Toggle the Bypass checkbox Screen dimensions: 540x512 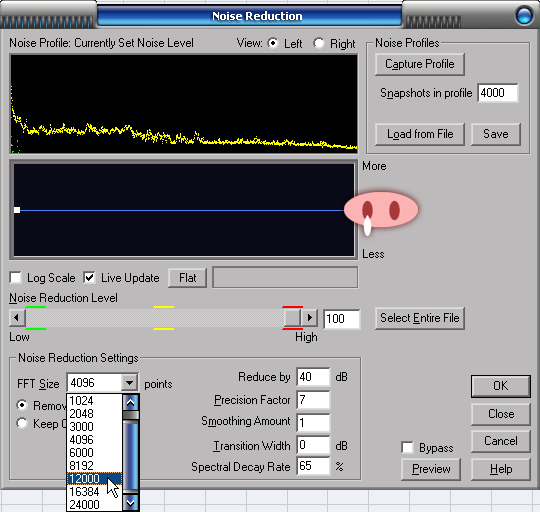click(407, 447)
